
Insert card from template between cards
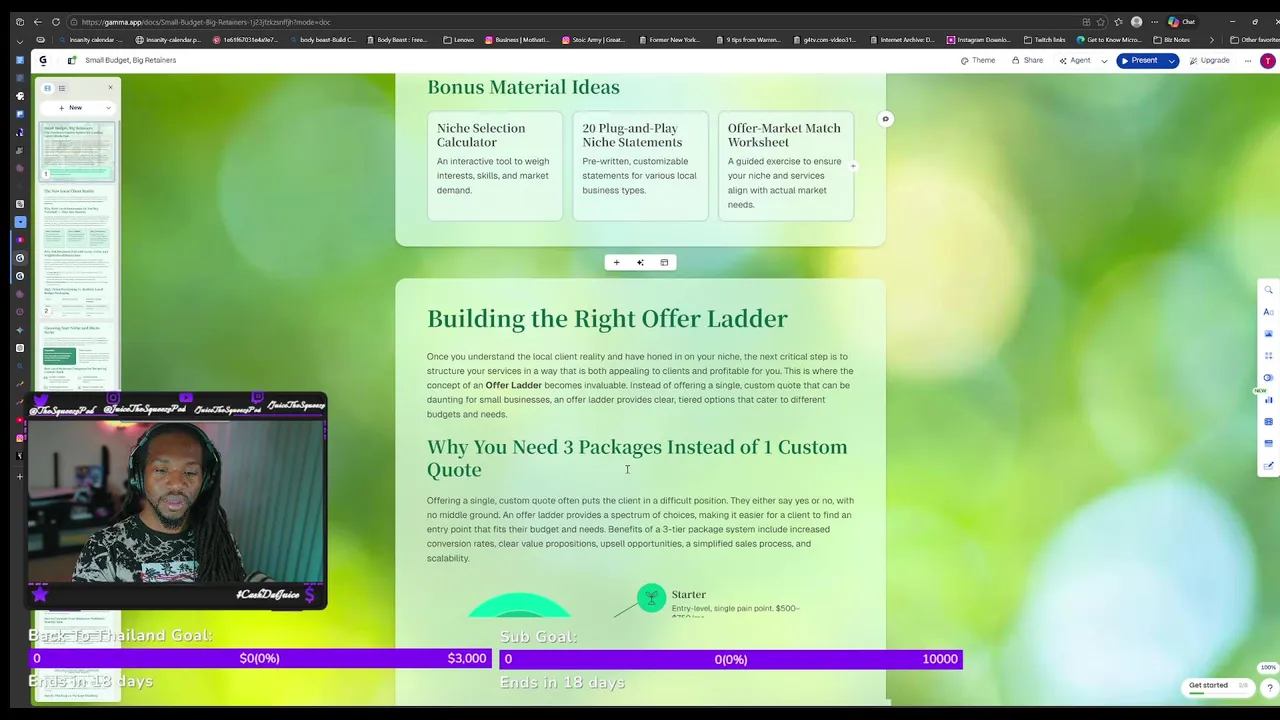coord(664,262)
